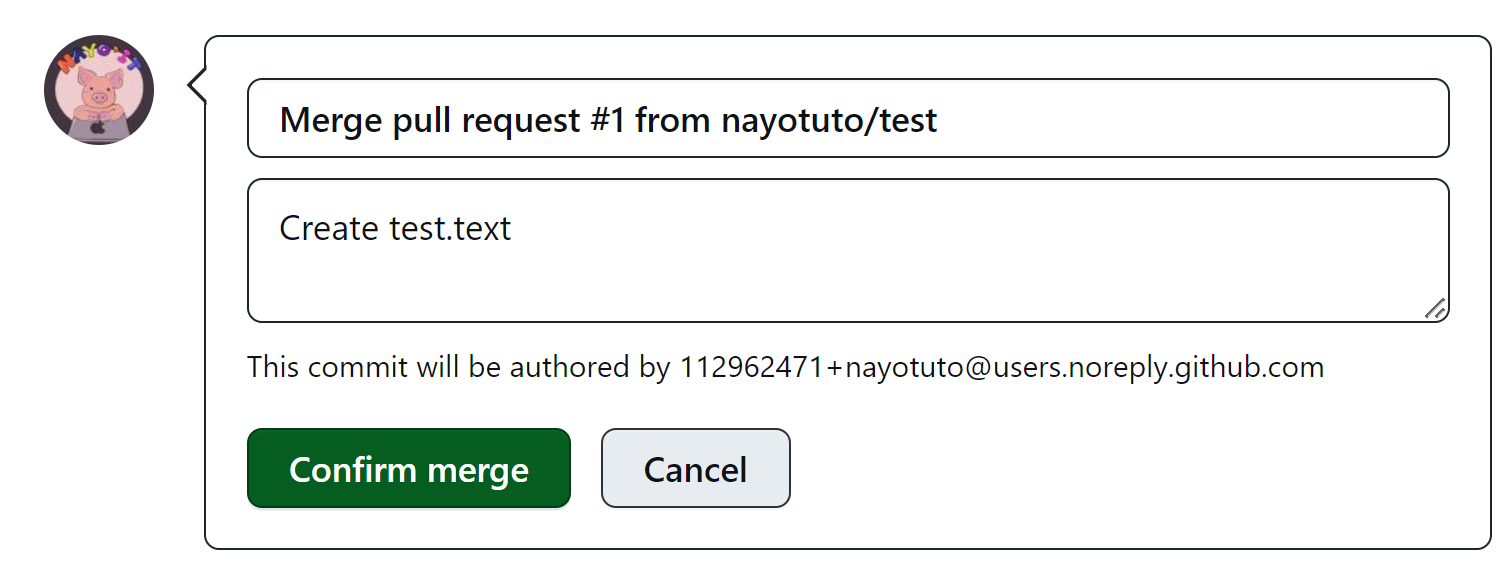Place cursor on the word "Merge" in title
The width and height of the screenshot is (1510, 563).
point(323,121)
